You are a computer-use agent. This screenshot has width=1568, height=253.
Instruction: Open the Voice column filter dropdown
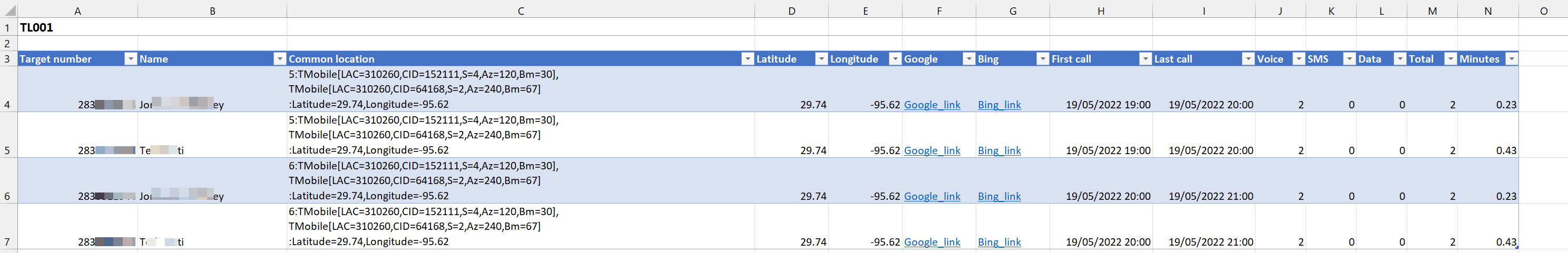coord(1298,59)
